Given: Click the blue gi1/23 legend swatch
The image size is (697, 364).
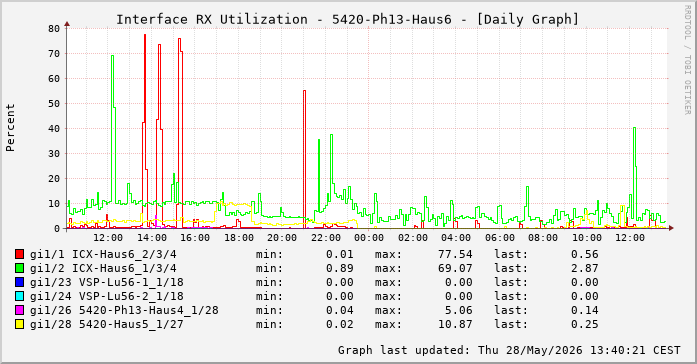Looking at the screenshot, I should pos(20,282).
